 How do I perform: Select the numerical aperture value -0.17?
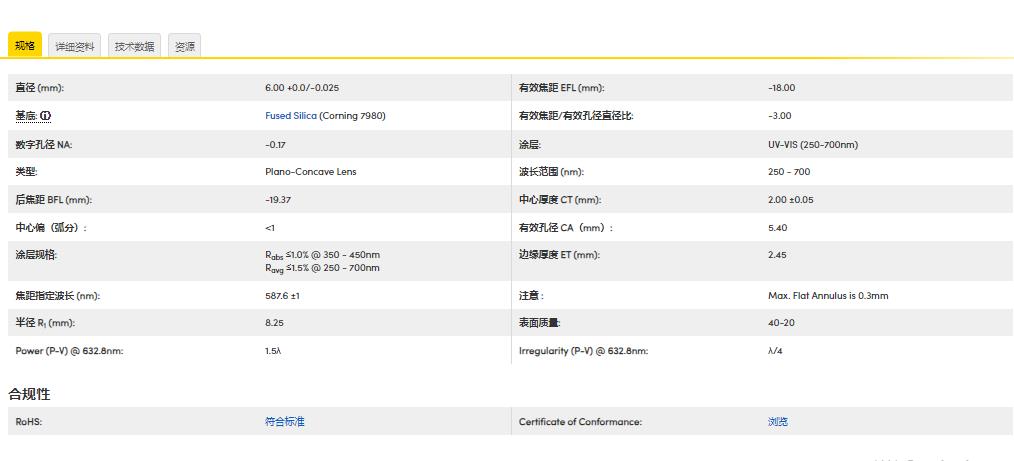point(275,145)
